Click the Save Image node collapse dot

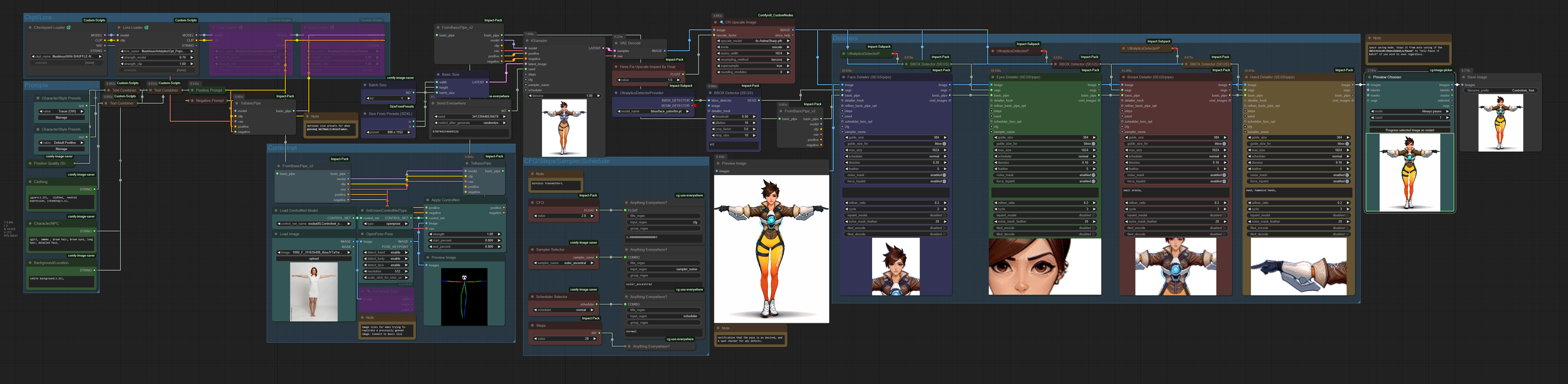pos(1463,77)
